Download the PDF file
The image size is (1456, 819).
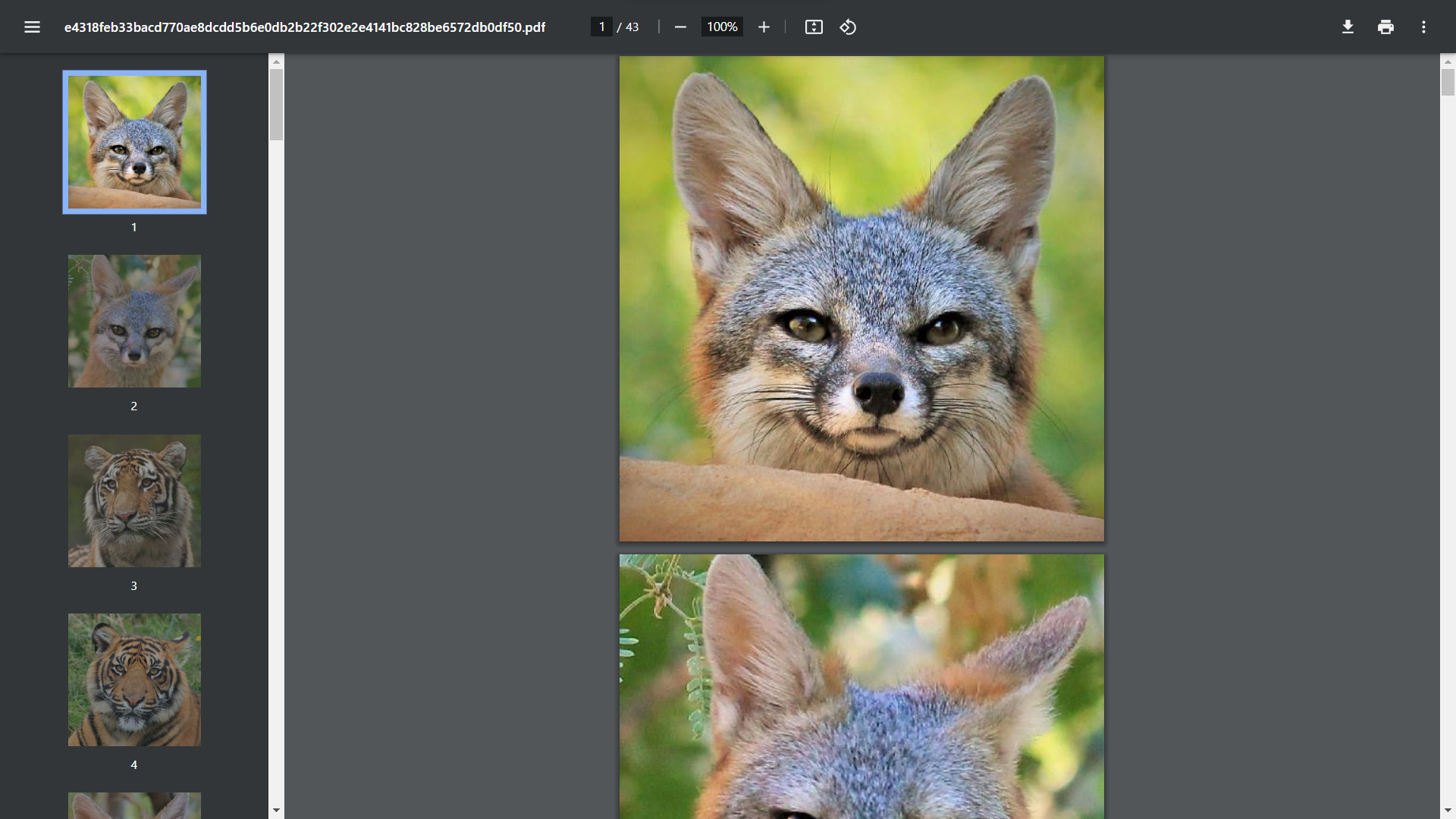1348,27
